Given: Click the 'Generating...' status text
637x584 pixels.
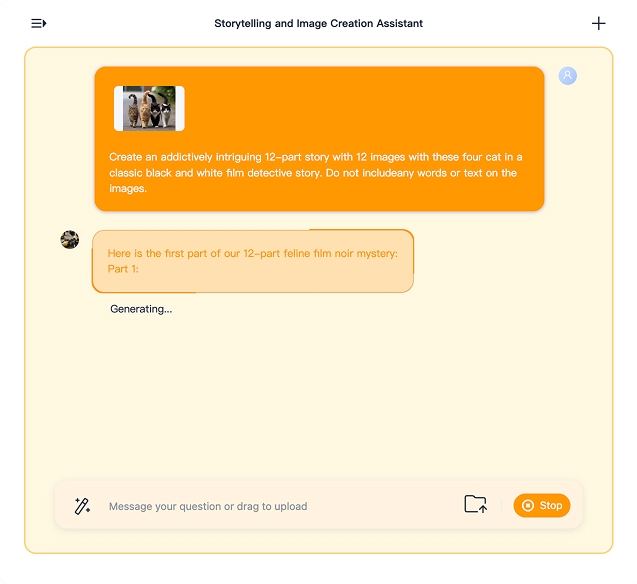Looking at the screenshot, I should [141, 309].
